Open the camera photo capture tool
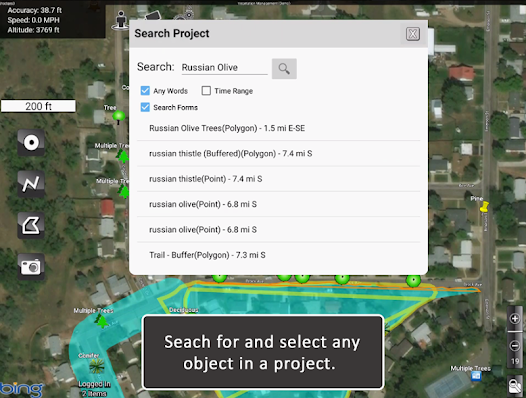 [x=31, y=267]
